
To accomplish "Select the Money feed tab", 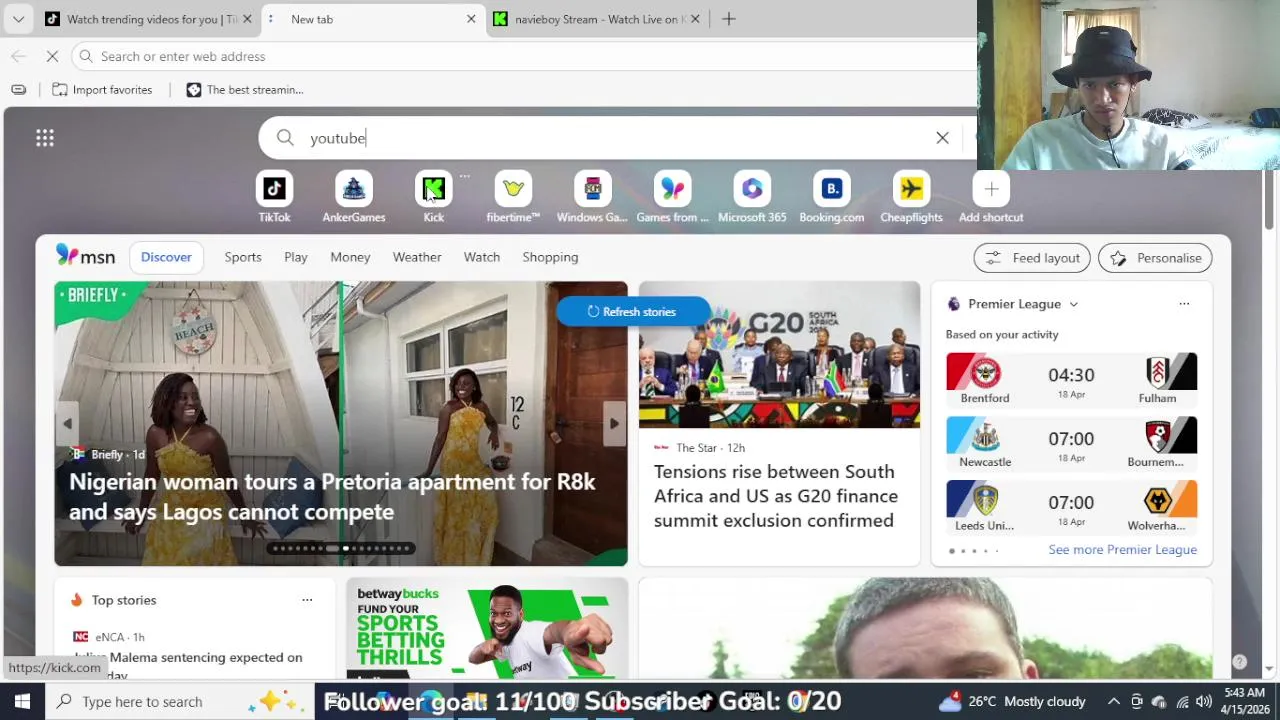I will [350, 257].
